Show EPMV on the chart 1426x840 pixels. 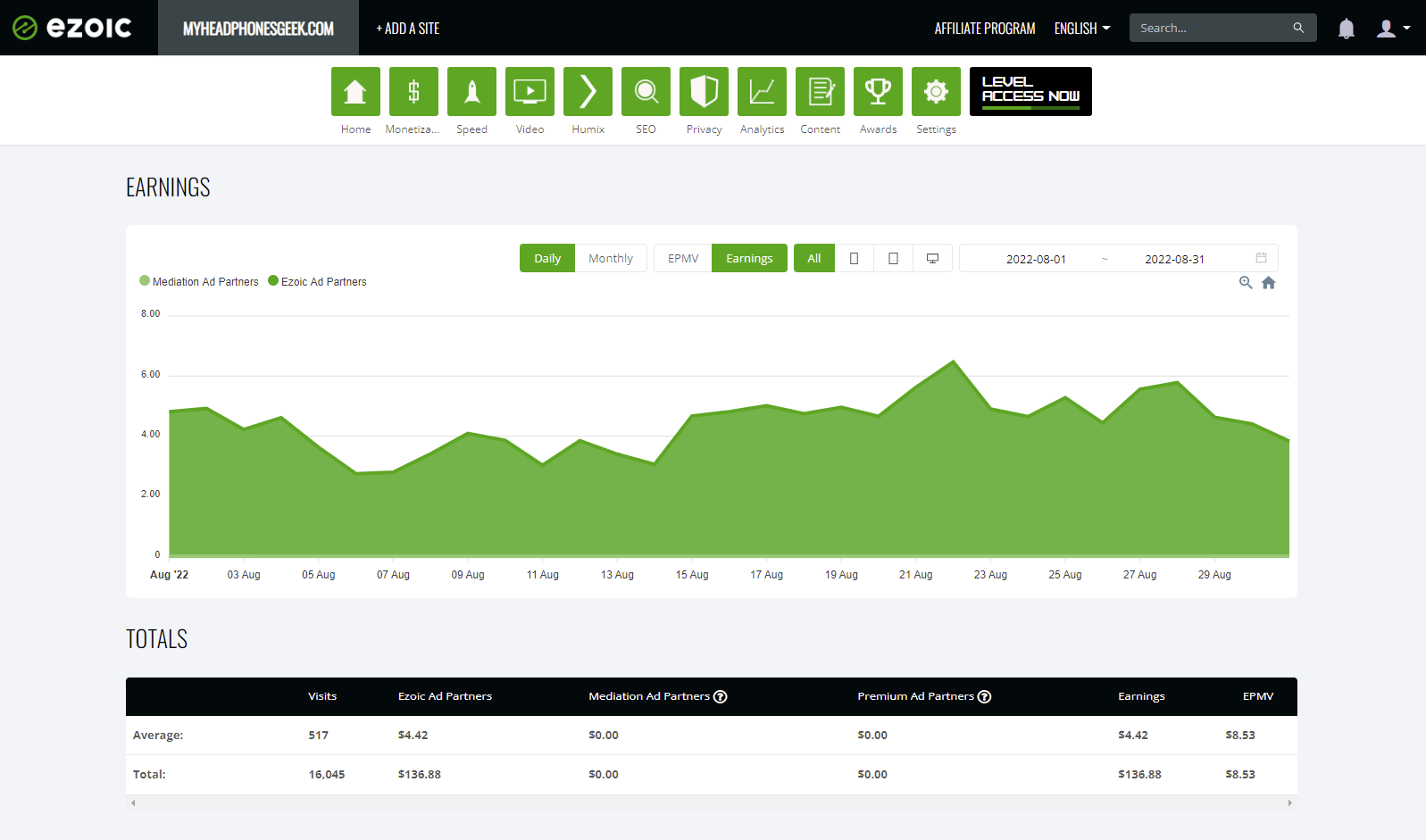[683, 258]
